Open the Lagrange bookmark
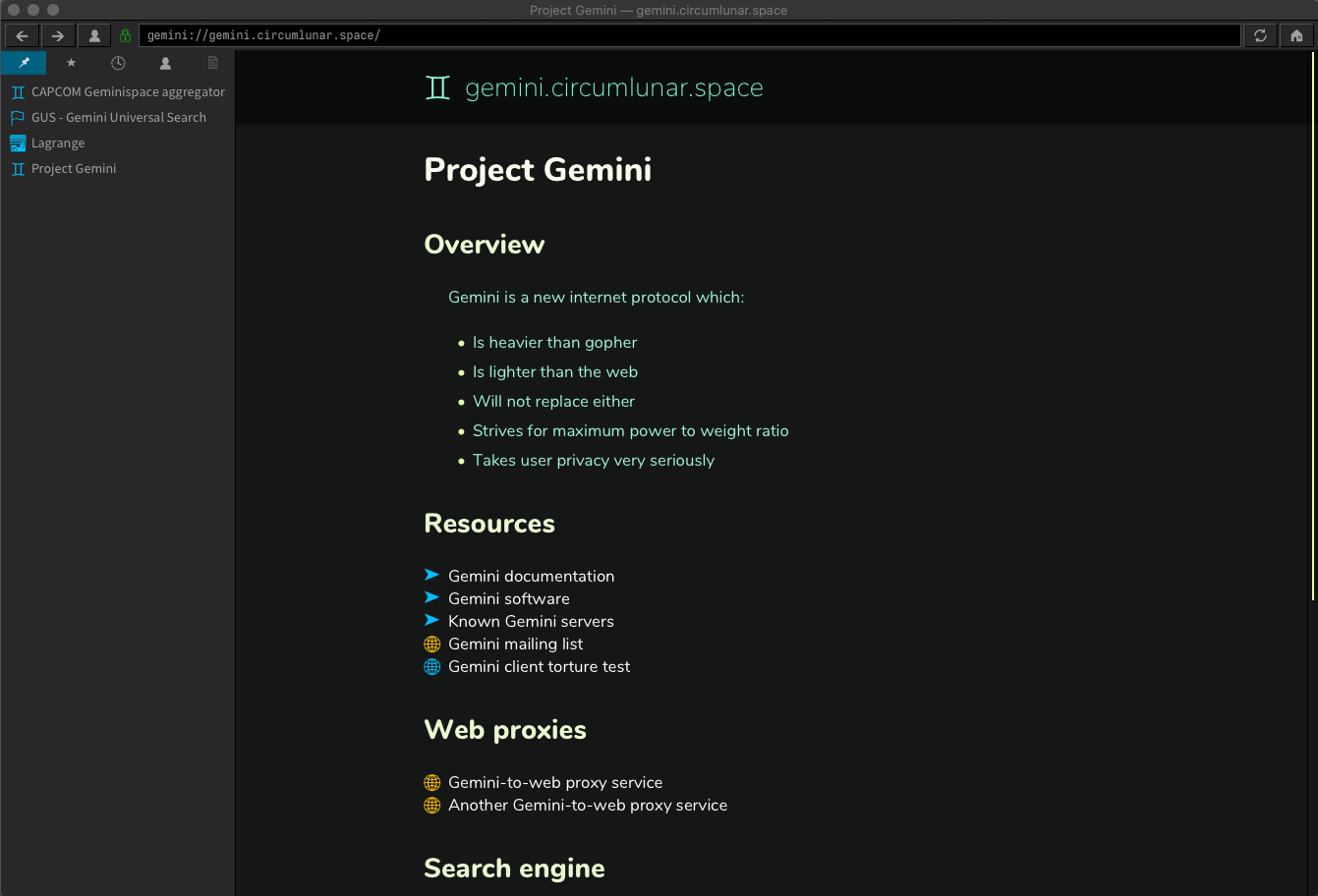 [x=58, y=143]
